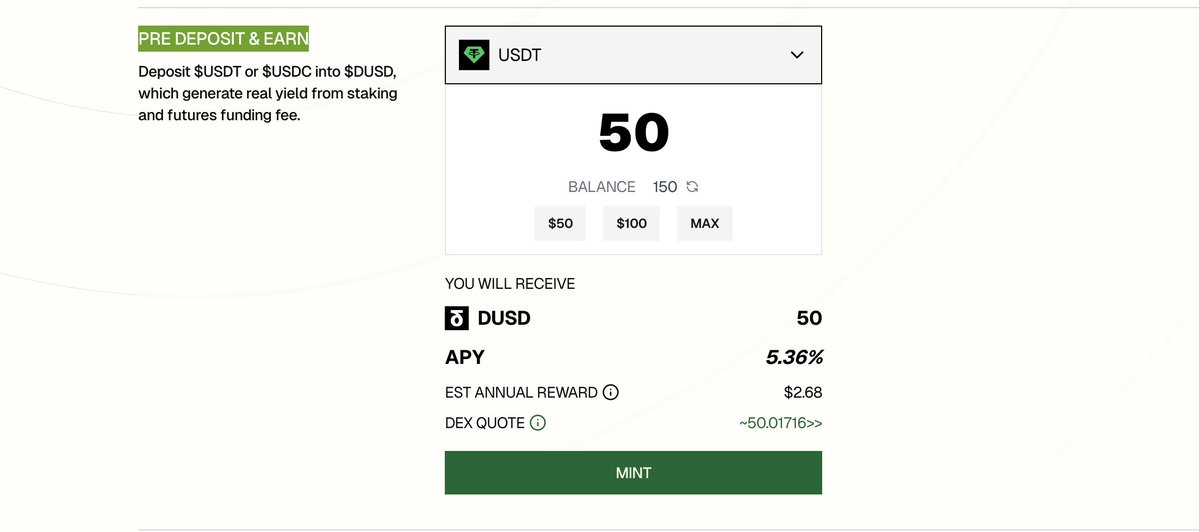Viewport: 1199px width, 532px height.
Task: Select the 5.36% APY value
Action: point(794,357)
